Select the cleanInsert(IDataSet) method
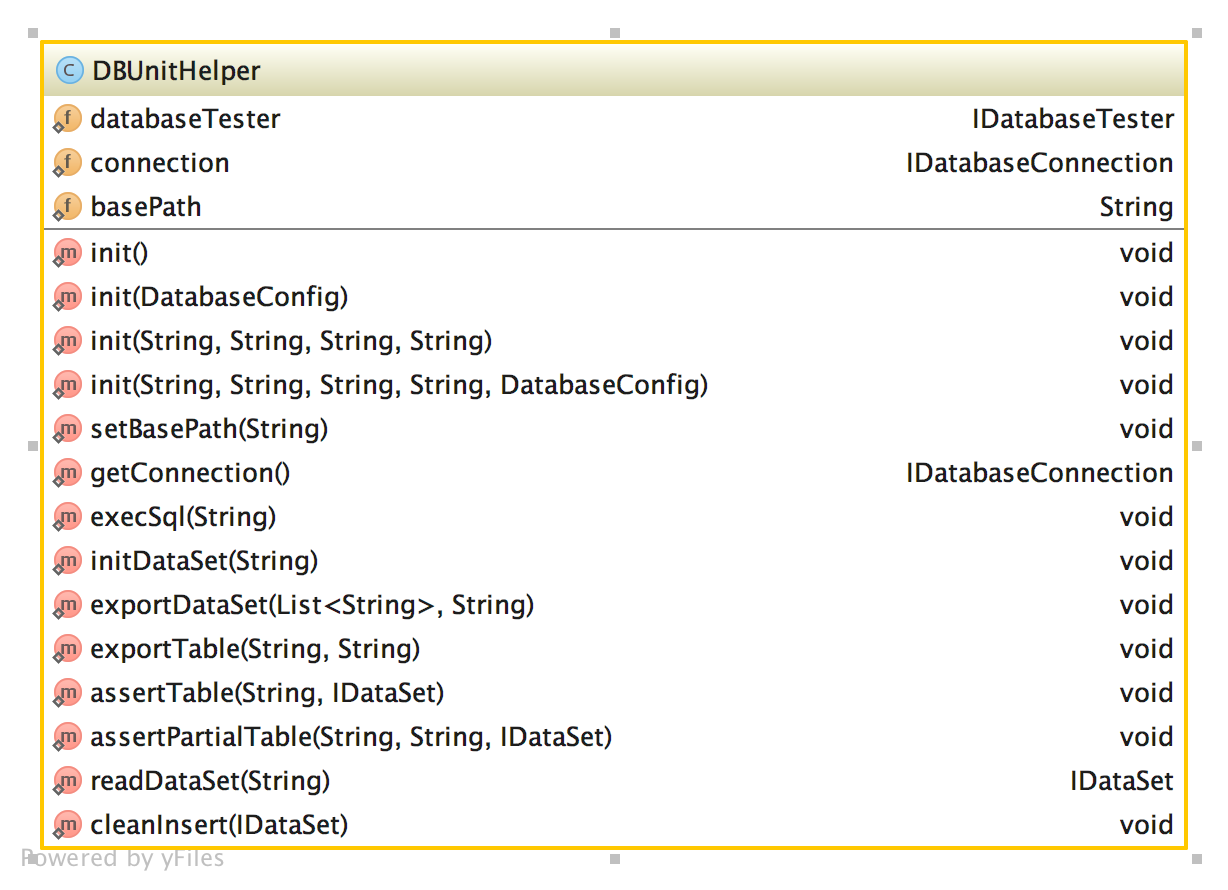Viewport: 1228px width, 890px height. [219, 825]
